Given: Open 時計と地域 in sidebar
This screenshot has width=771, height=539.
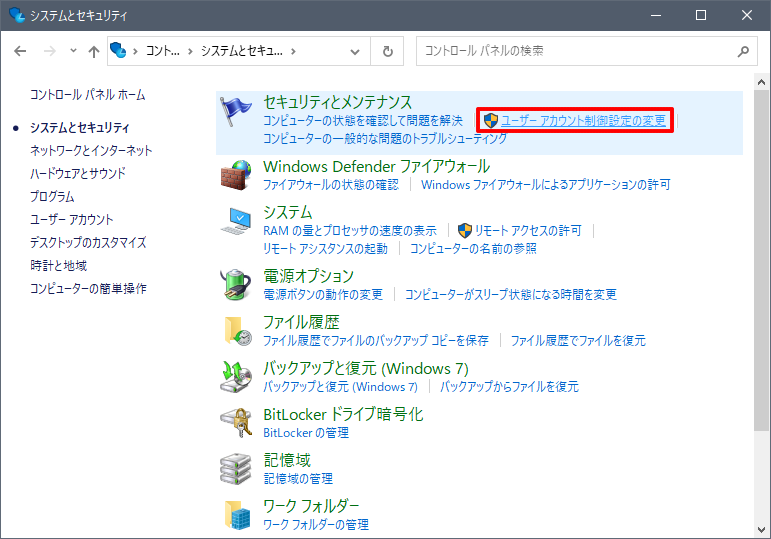Looking at the screenshot, I should tap(59, 266).
